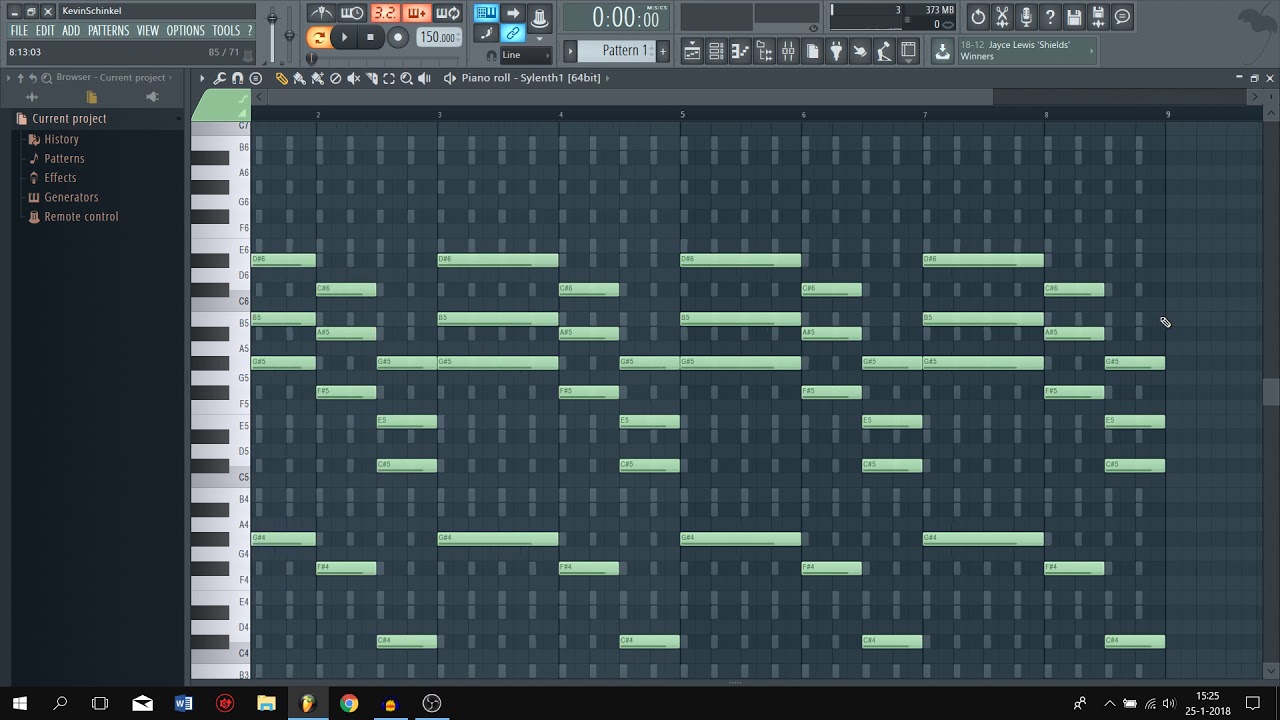This screenshot has height=720, width=1280.
Task: Open the VIEW menu
Action: (148, 31)
